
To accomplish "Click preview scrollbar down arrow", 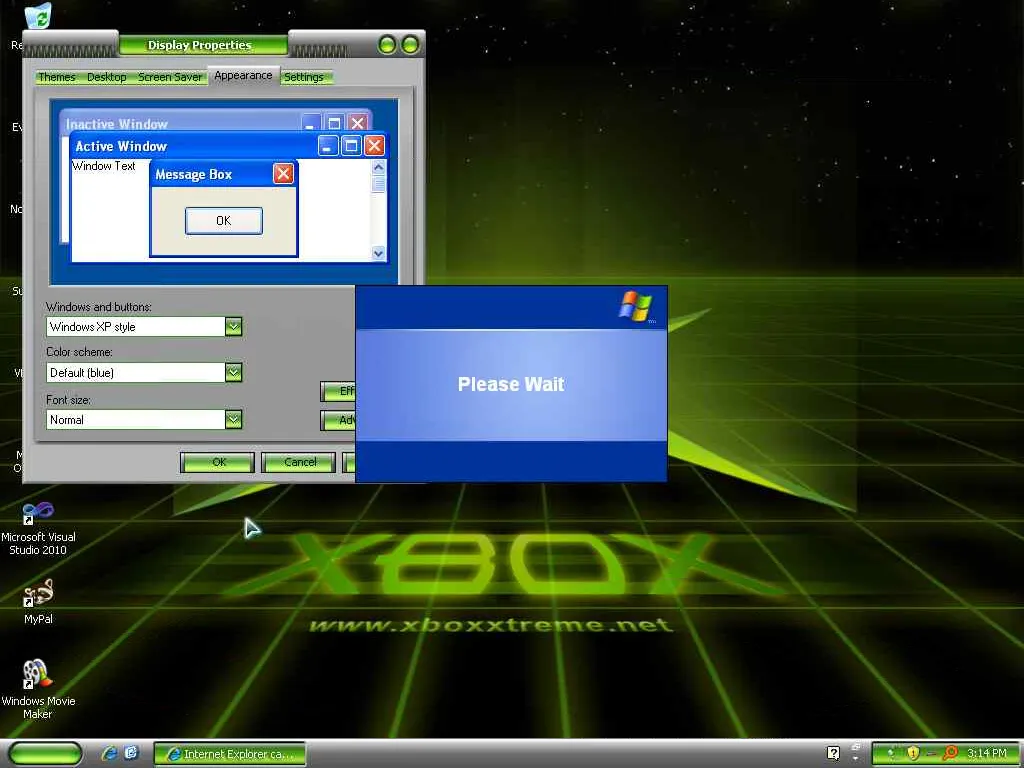I will tap(379, 253).
